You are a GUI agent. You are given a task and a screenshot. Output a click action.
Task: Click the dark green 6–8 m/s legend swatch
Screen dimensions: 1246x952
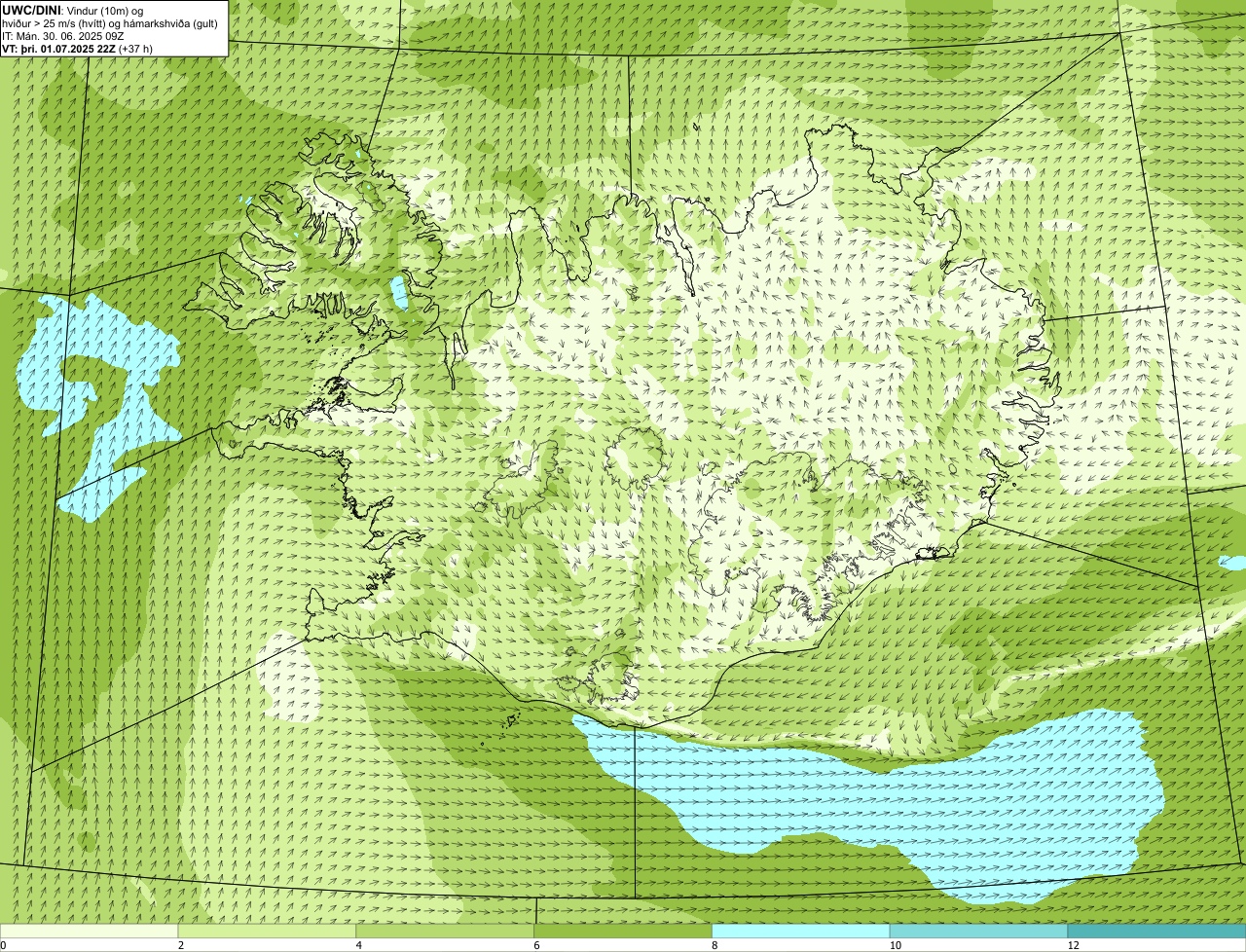coord(623,932)
